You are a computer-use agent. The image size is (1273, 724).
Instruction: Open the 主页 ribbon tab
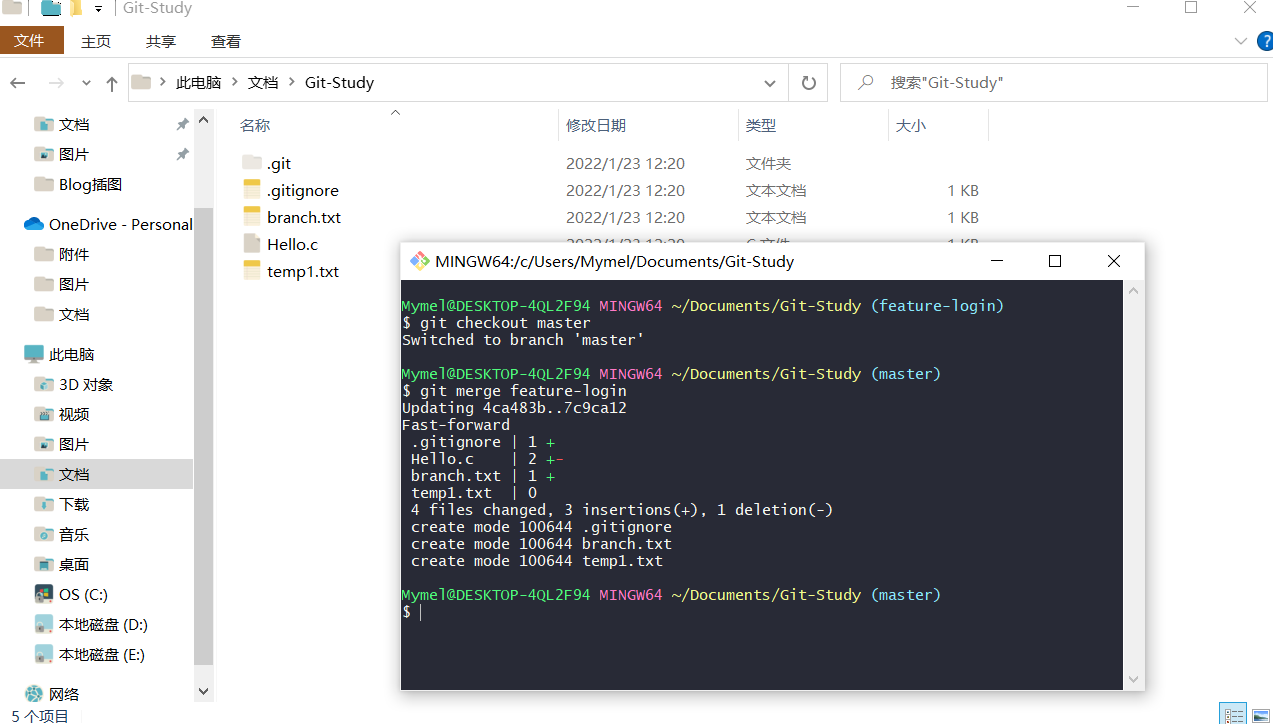[96, 41]
